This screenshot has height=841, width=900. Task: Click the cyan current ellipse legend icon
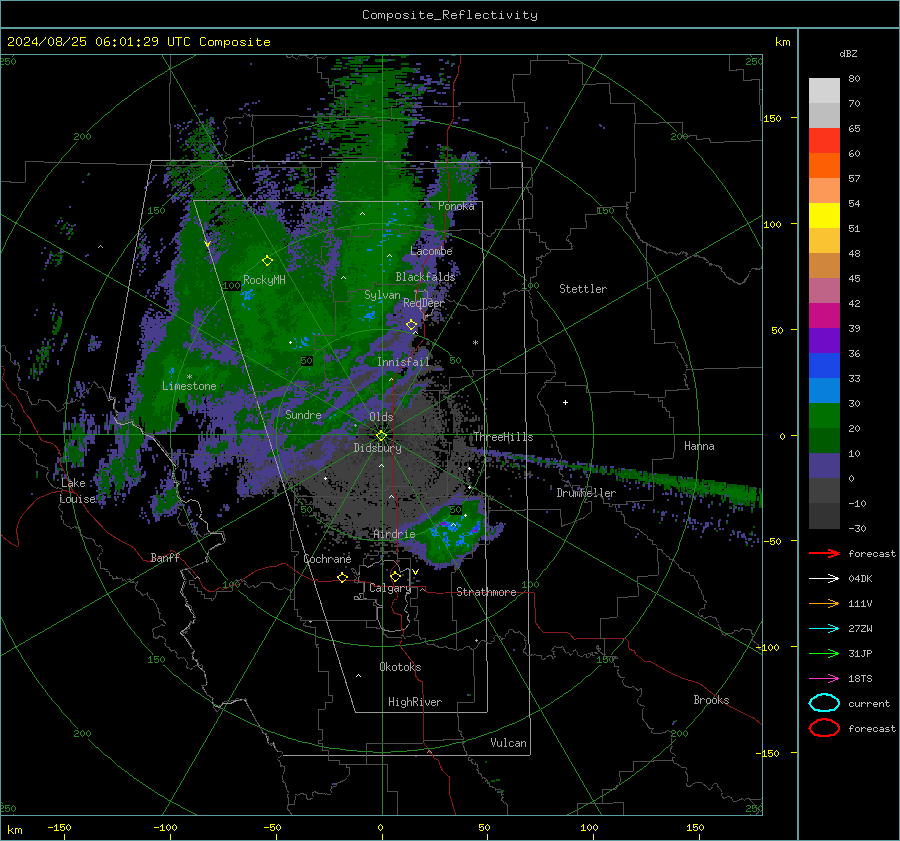click(824, 703)
